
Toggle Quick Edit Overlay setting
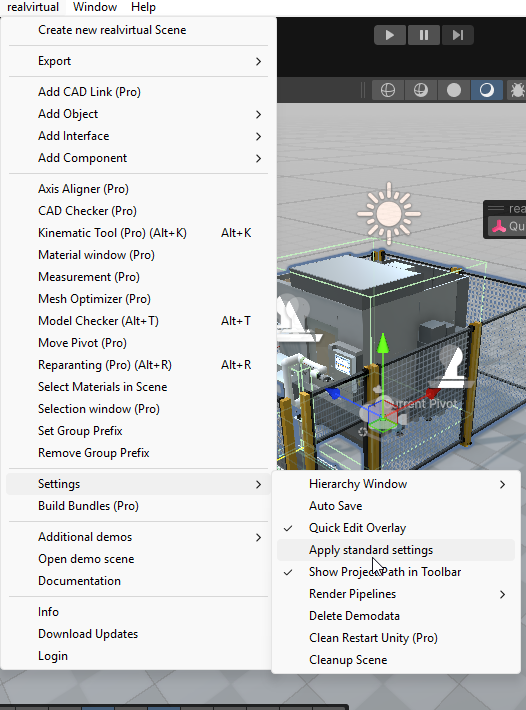coord(396,528)
